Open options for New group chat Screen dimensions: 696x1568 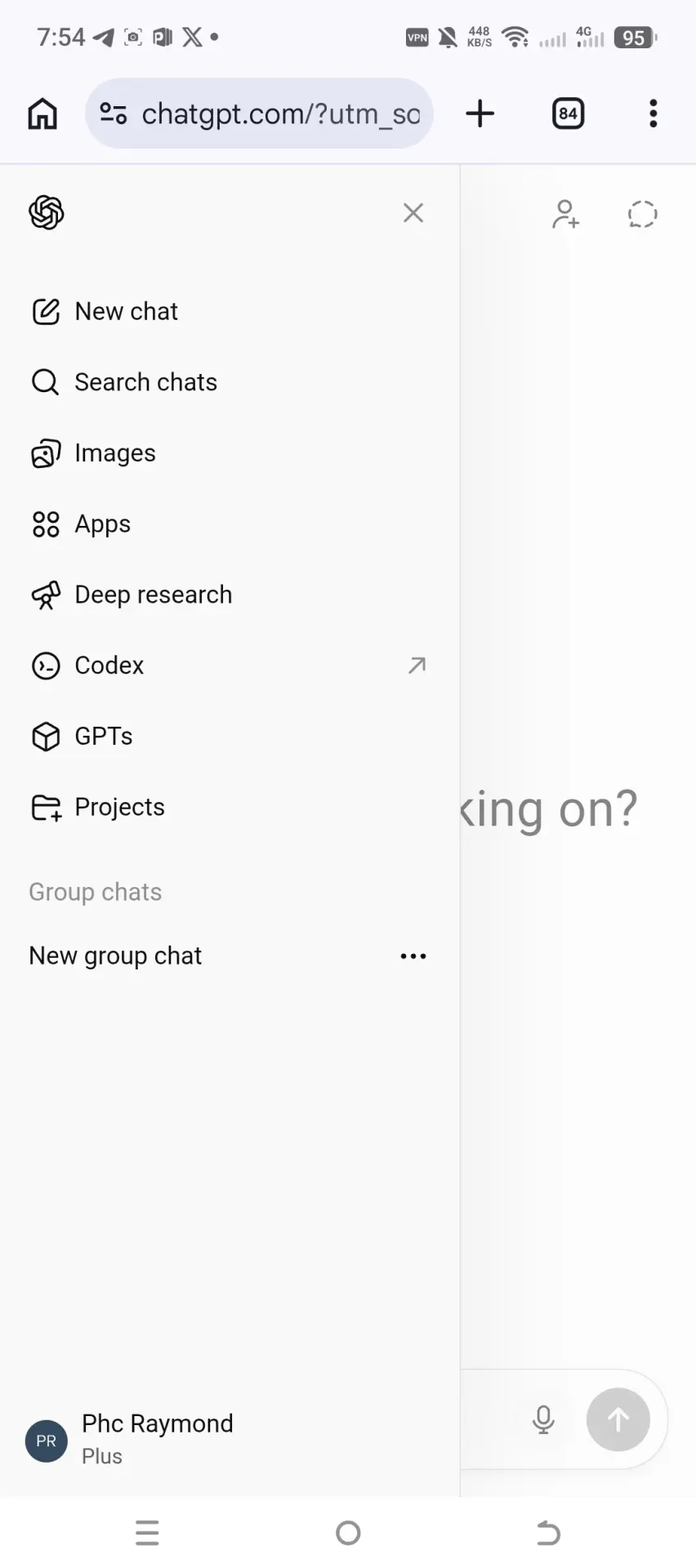(413, 956)
